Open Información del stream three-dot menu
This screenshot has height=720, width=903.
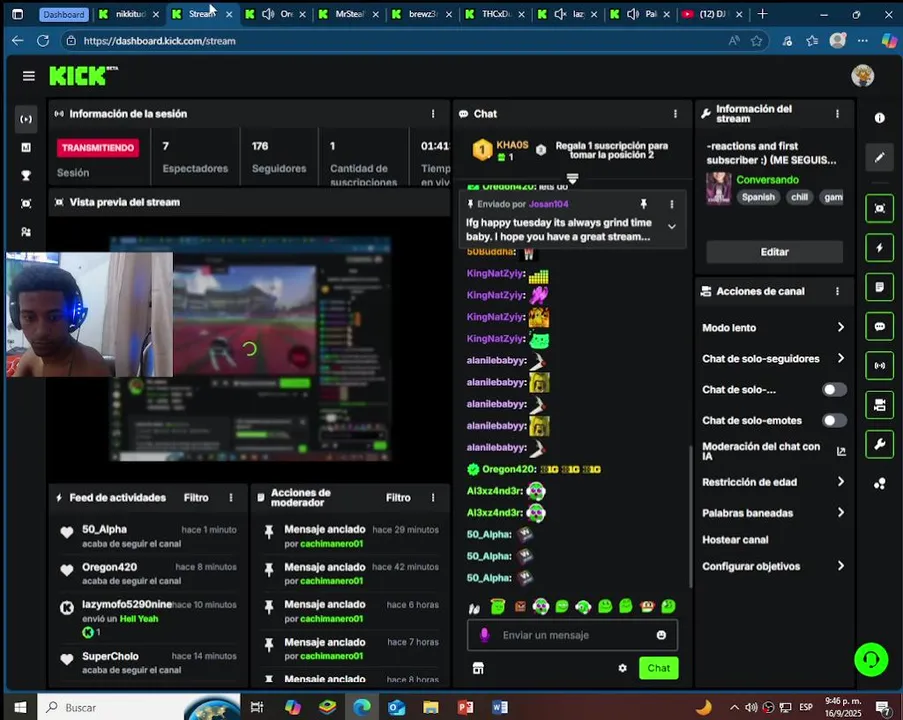point(837,114)
